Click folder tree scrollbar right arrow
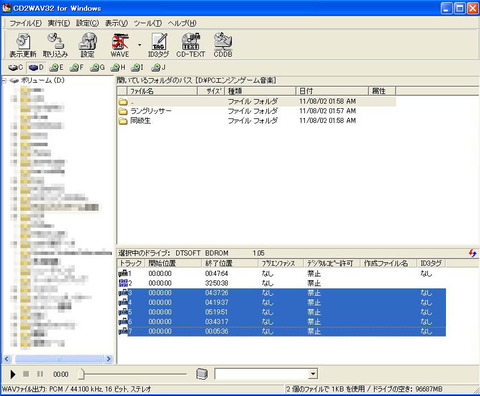 pyautogui.click(x=108, y=359)
